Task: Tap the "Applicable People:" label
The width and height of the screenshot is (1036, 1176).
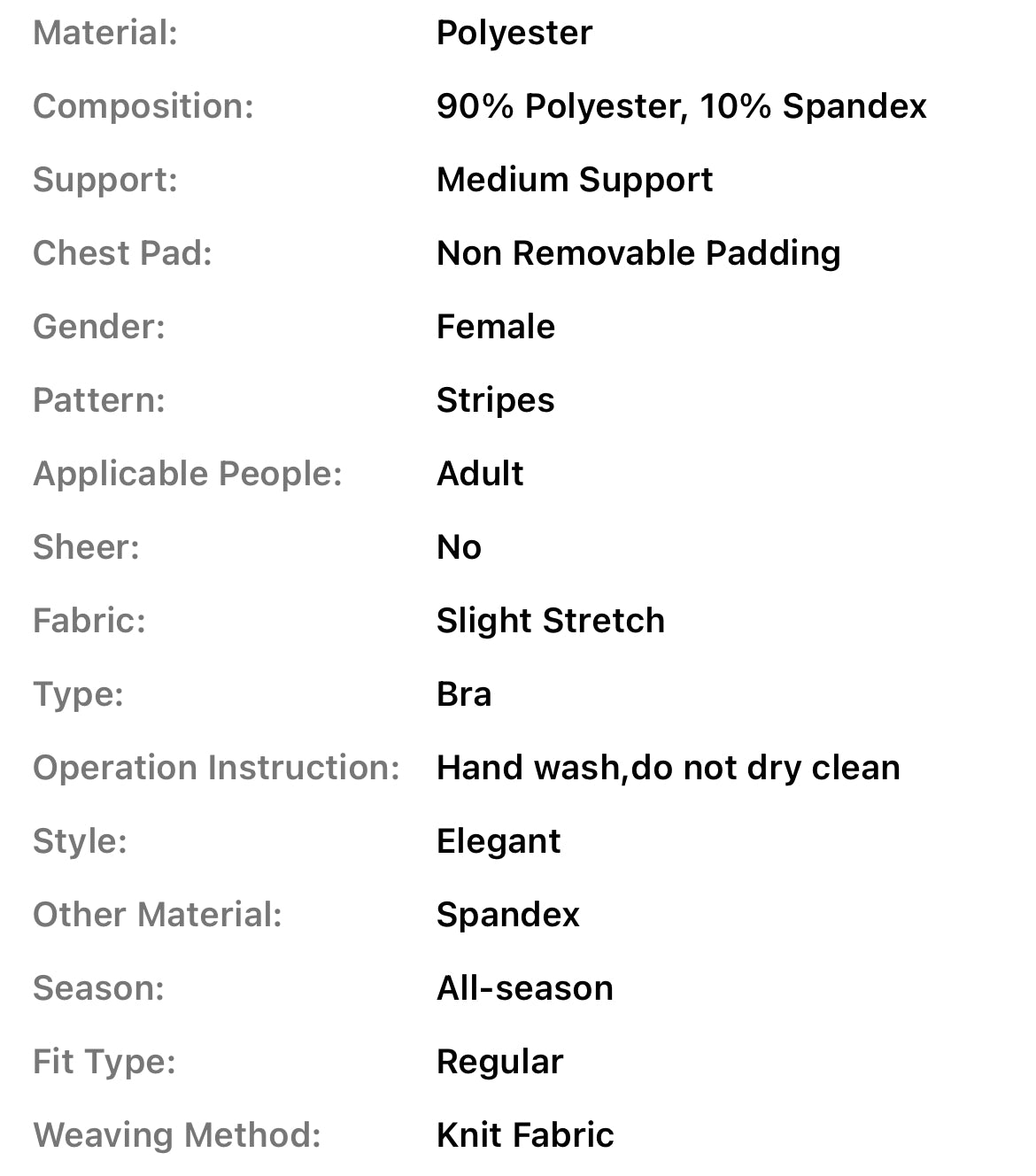Action: 188,474
